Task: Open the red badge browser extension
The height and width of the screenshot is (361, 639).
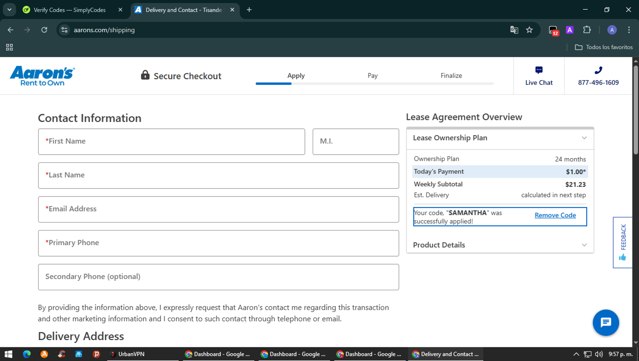Action: (x=553, y=30)
